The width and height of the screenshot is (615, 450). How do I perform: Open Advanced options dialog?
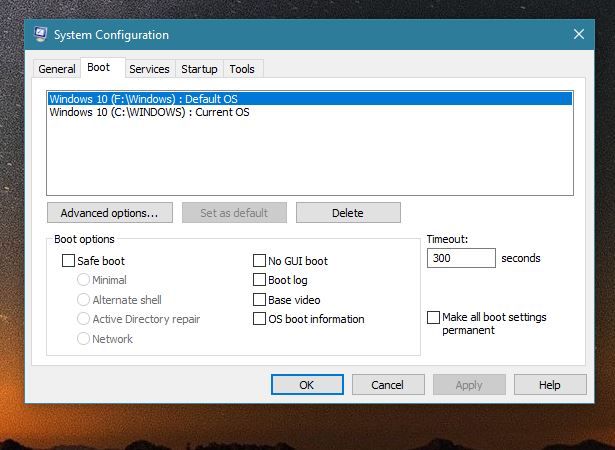[x=110, y=213]
